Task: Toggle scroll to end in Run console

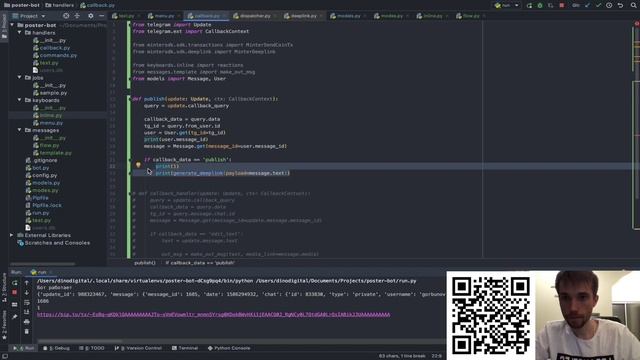Action: [27, 312]
